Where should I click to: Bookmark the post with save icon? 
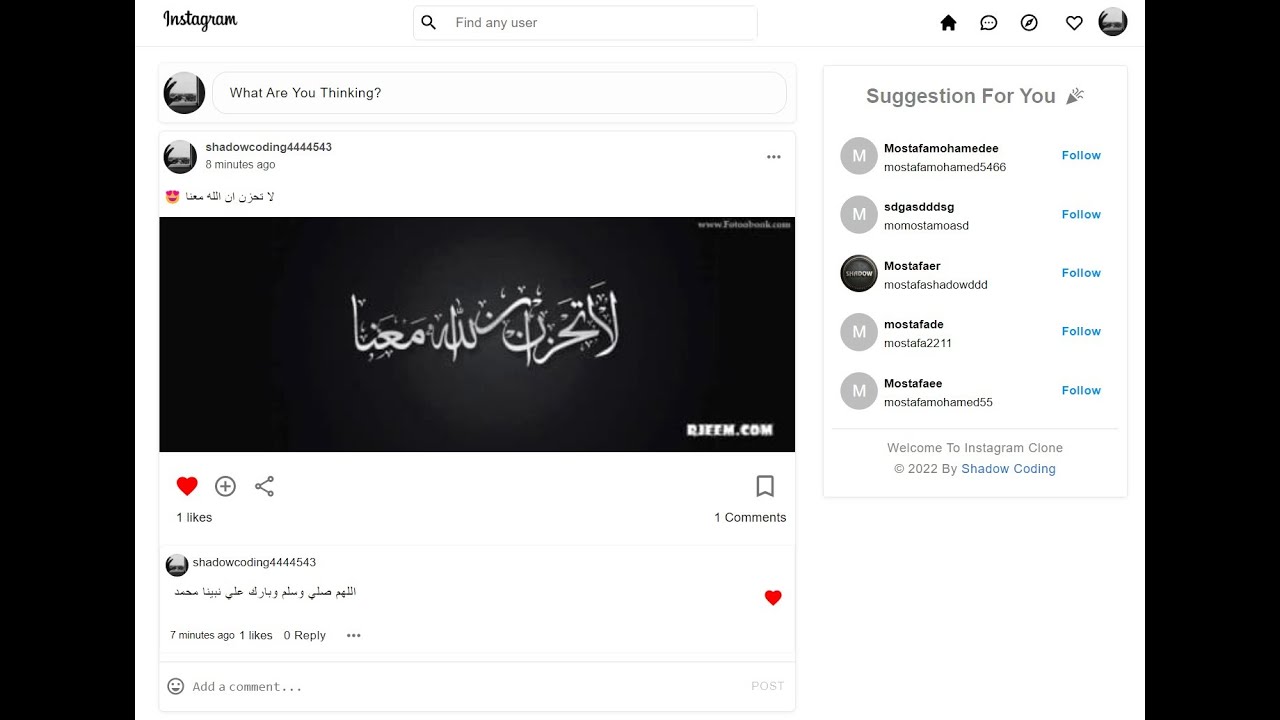[x=765, y=486]
